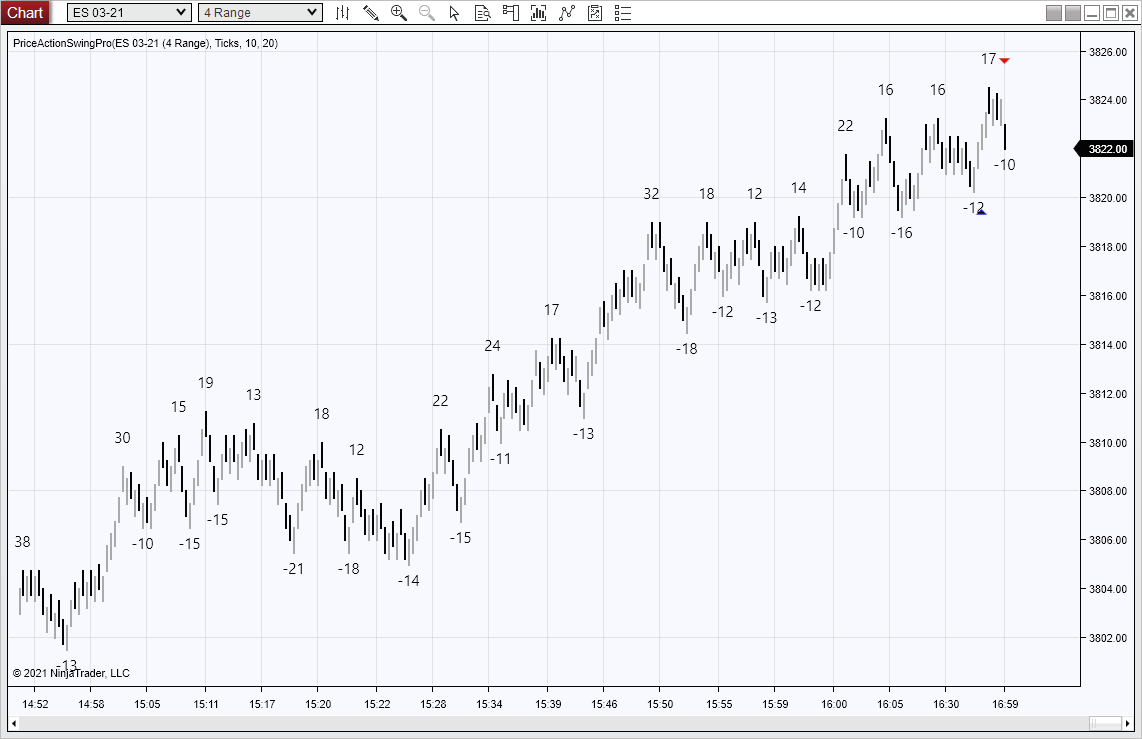Click the 14:52 time axis label
Image resolution: width=1142 pixels, height=739 pixels.
coord(35,704)
